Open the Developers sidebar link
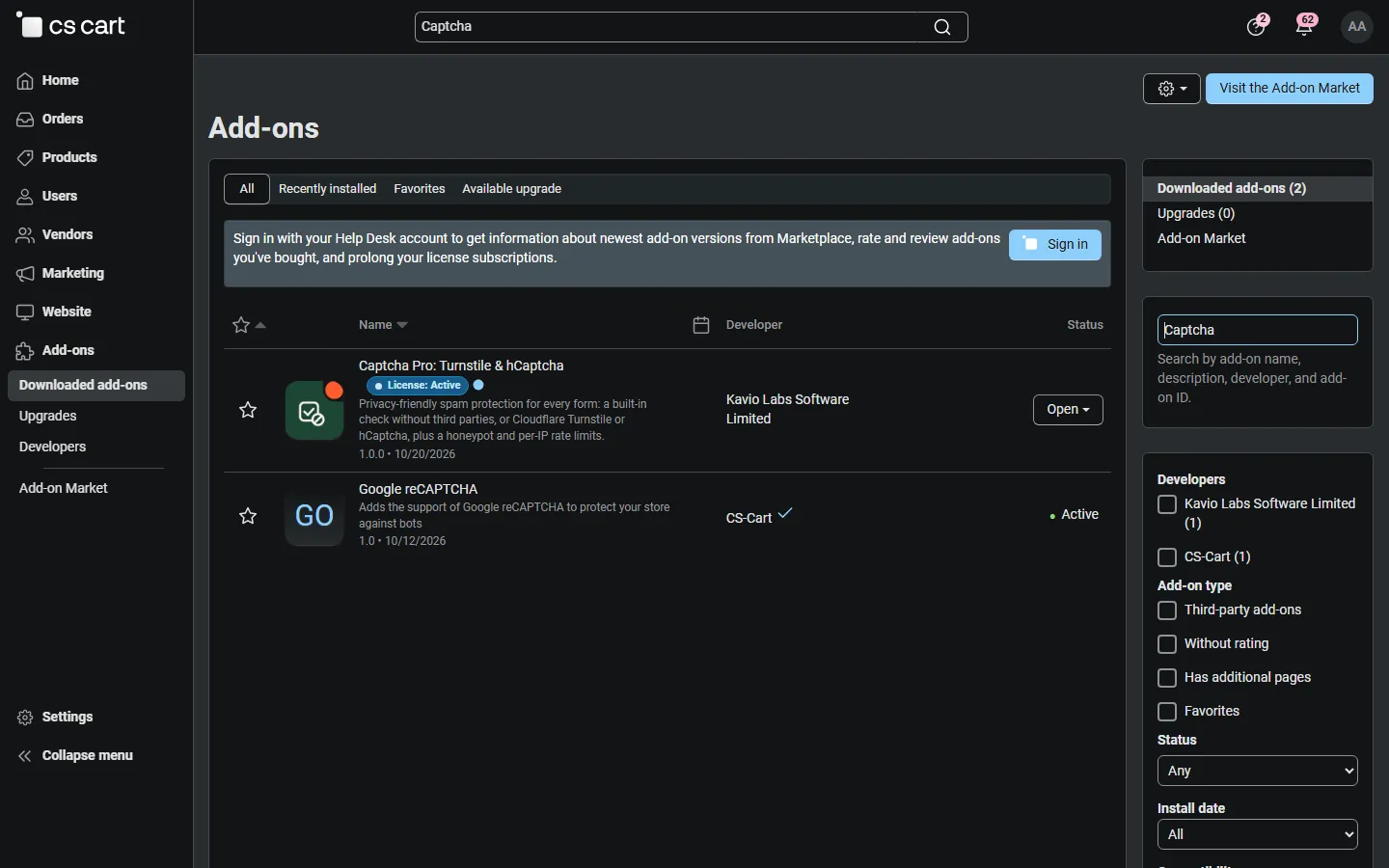This screenshot has width=1389, height=868. [x=53, y=448]
